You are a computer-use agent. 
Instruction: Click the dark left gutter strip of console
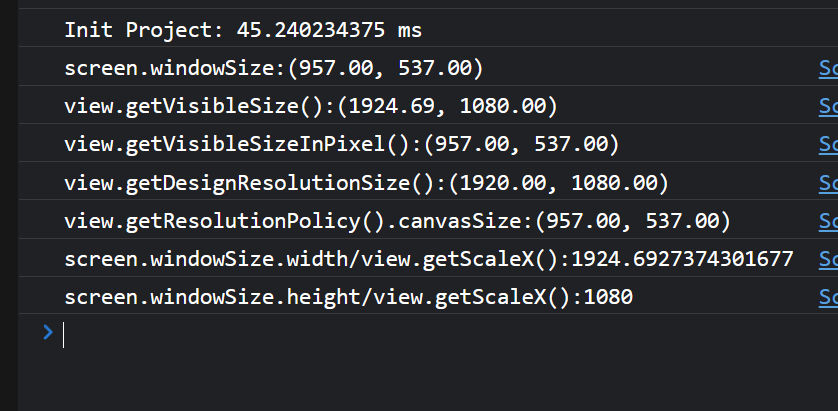[8, 200]
